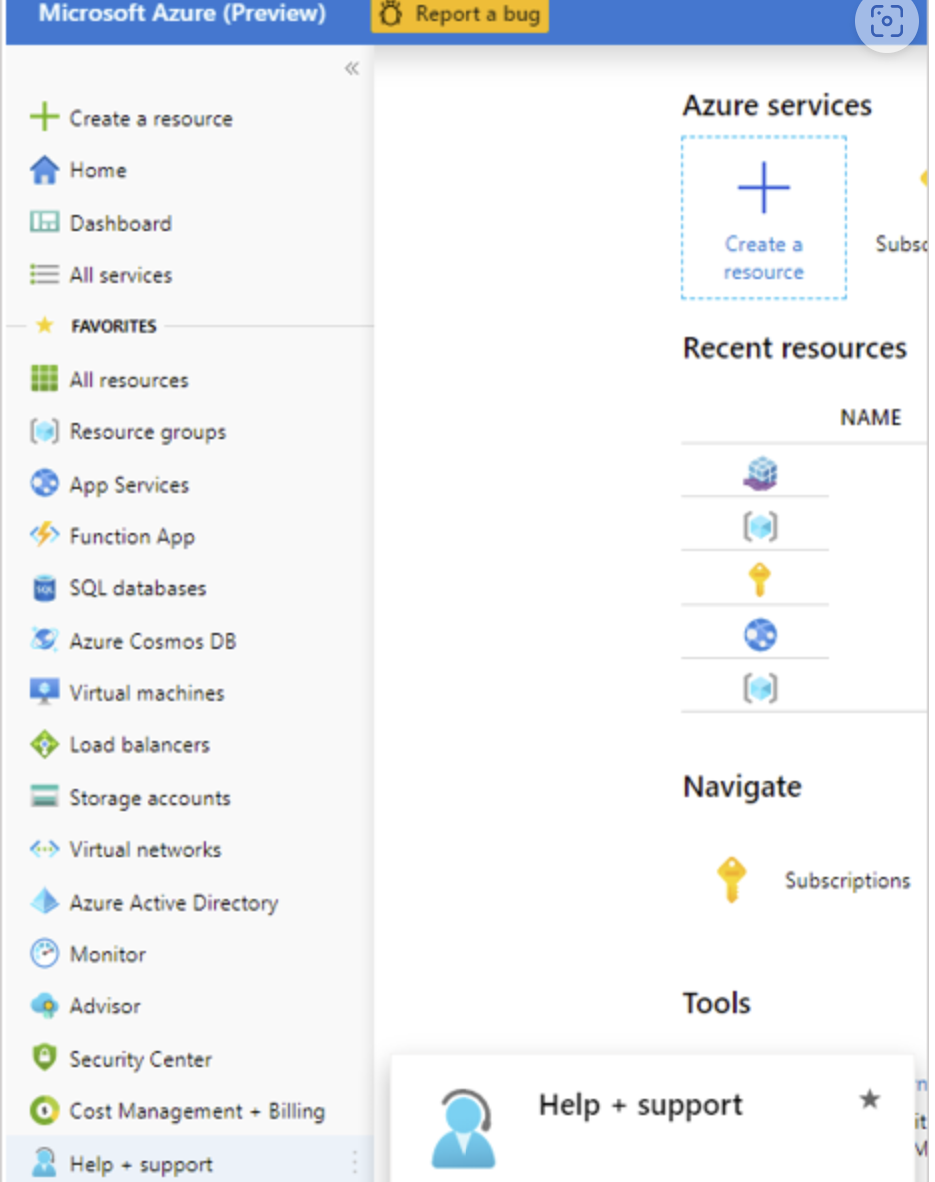Open the Azure Active Directory link
935x1182 pixels.
pyautogui.click(x=174, y=902)
